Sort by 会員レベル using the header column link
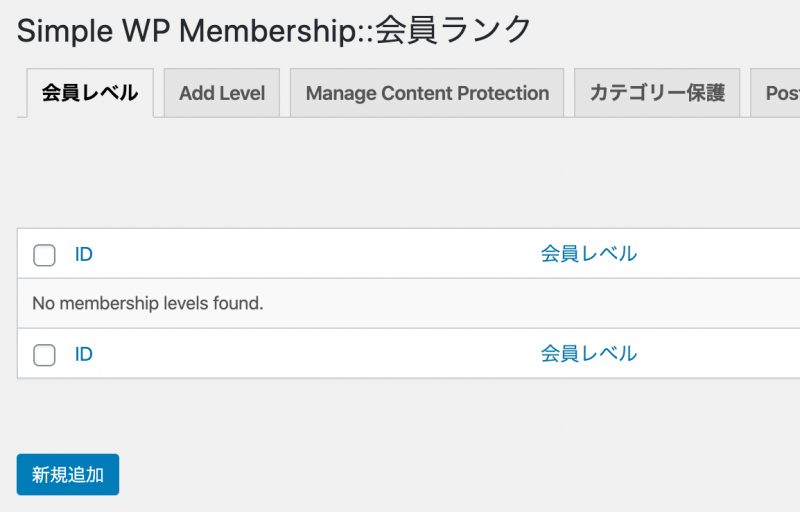800x512 pixels. (x=588, y=254)
